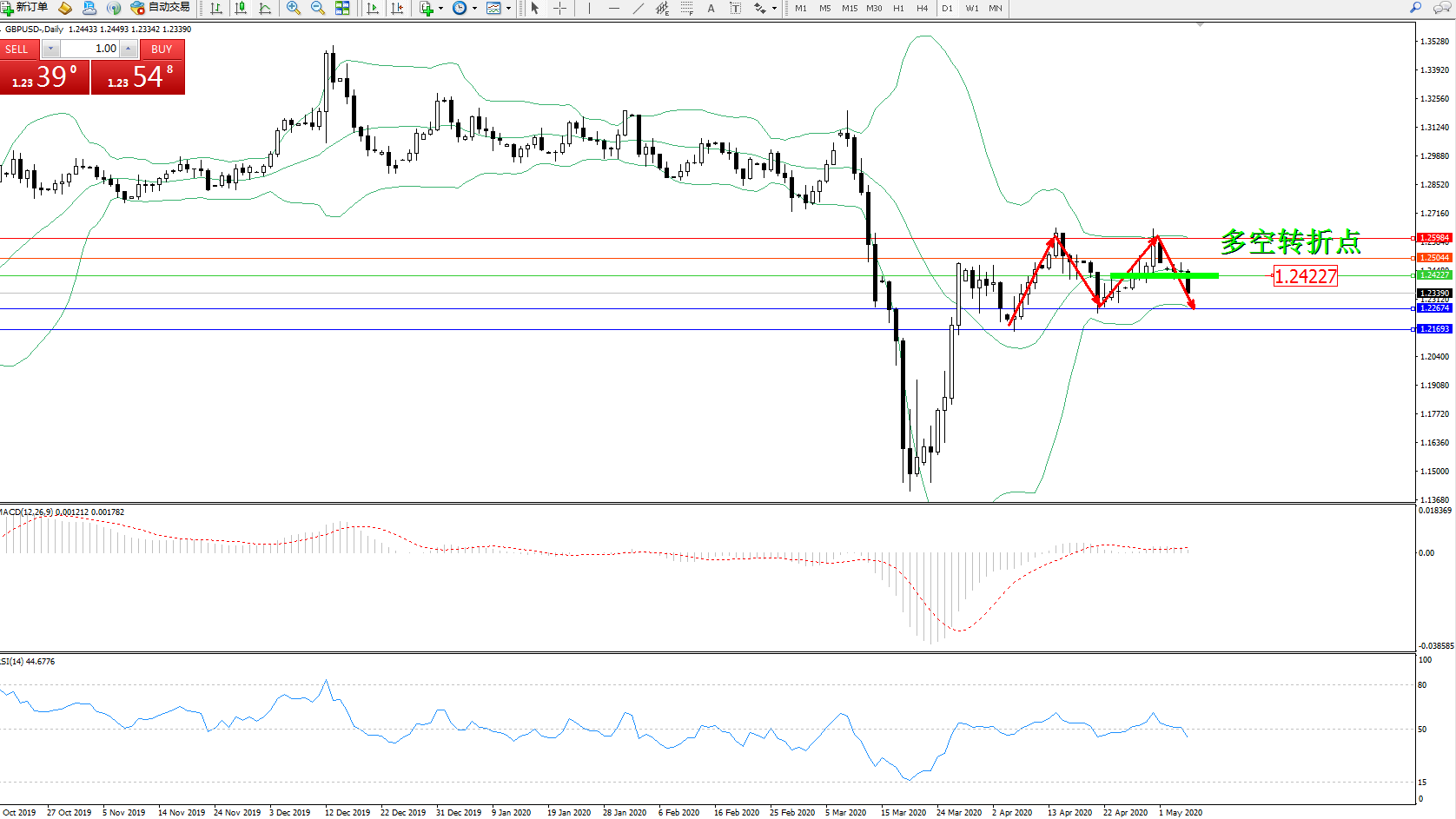Pick the Fibonacci retracement tool
Screen dimensions: 1456x819
pos(687,8)
